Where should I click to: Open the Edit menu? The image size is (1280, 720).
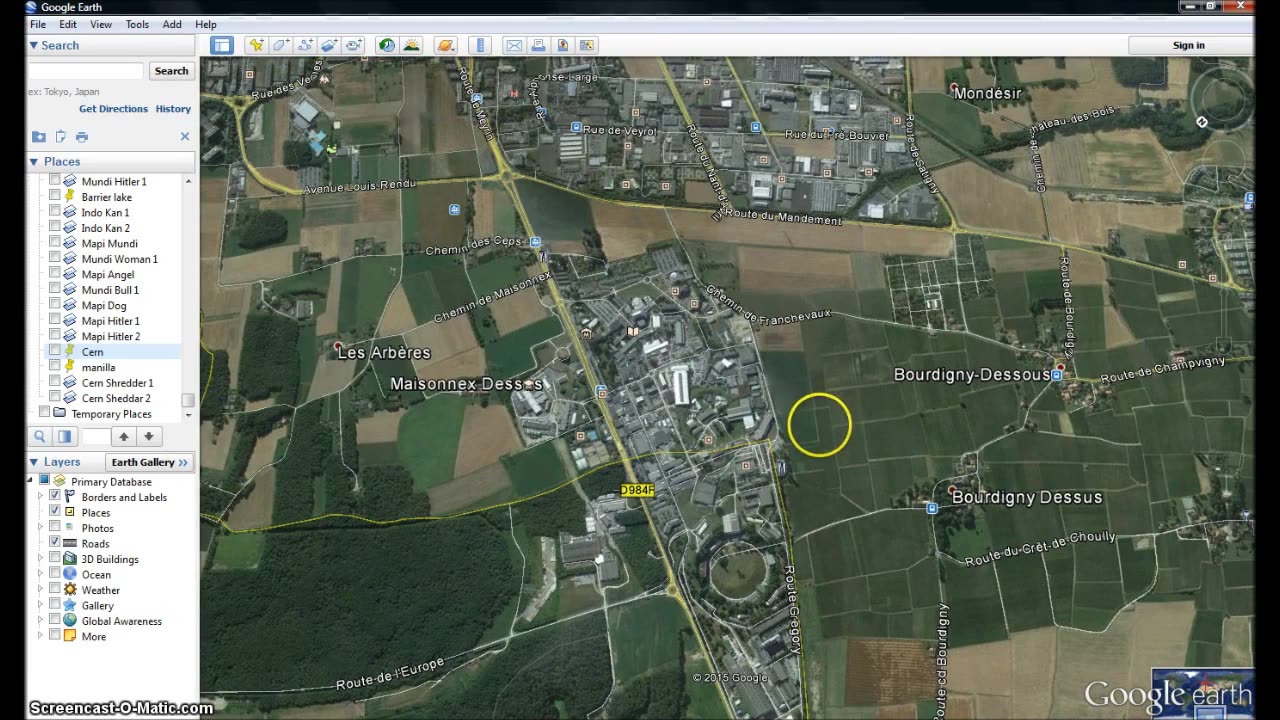pos(68,24)
